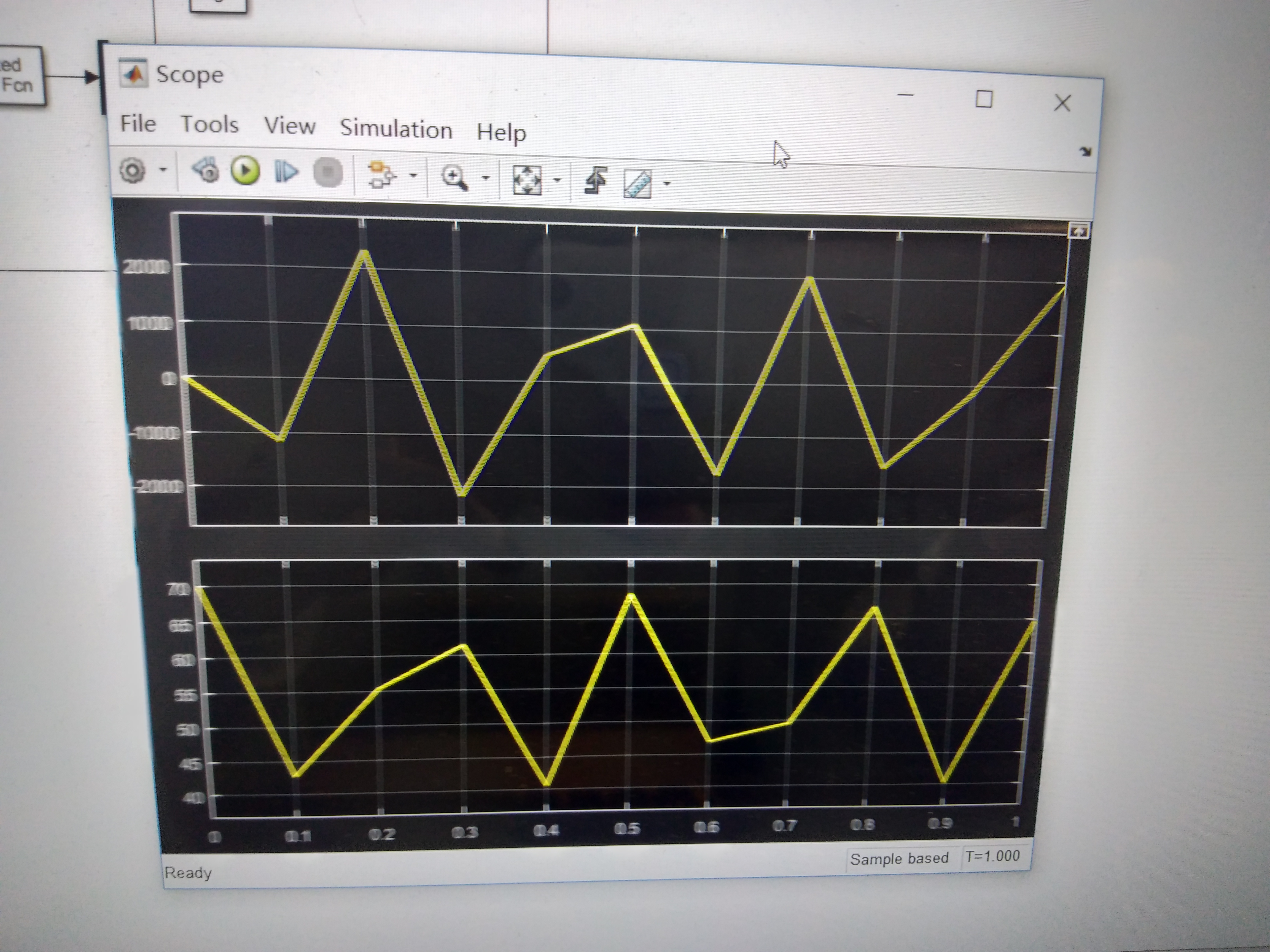Open the Help menu
Image resolution: width=1270 pixels, height=952 pixels.
point(501,132)
